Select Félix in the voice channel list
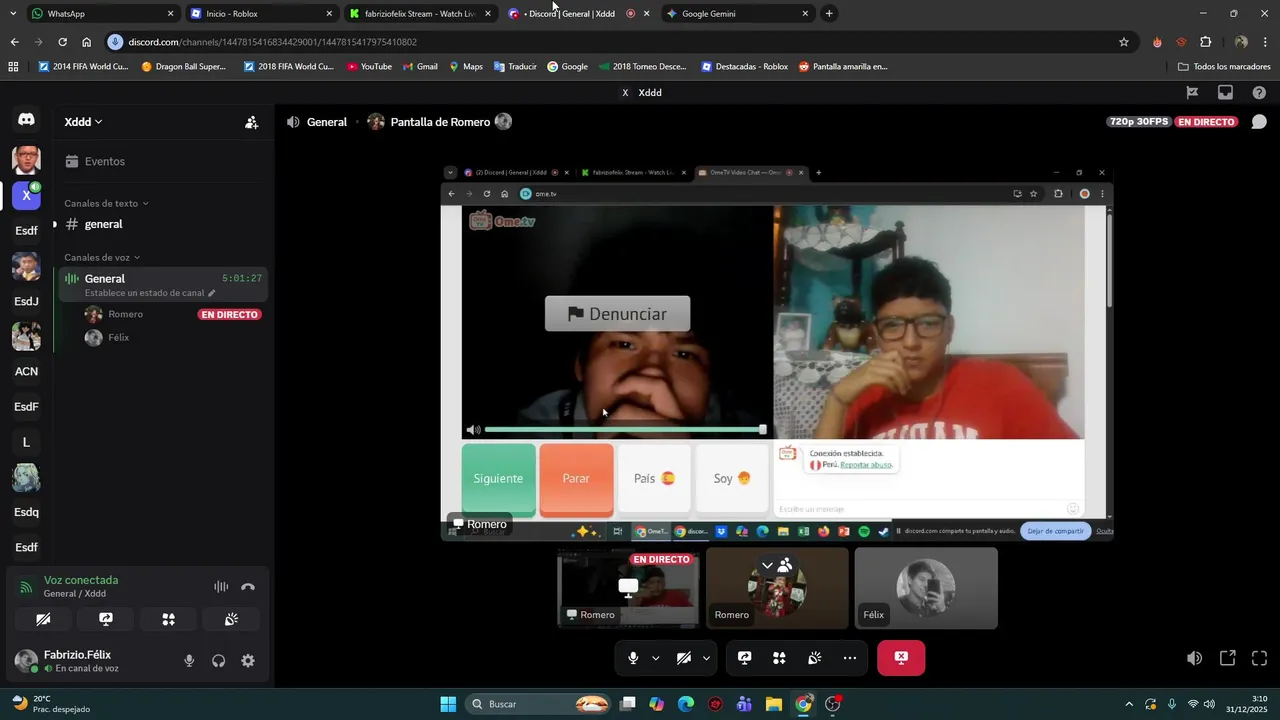This screenshot has height=720, width=1280. 118,337
